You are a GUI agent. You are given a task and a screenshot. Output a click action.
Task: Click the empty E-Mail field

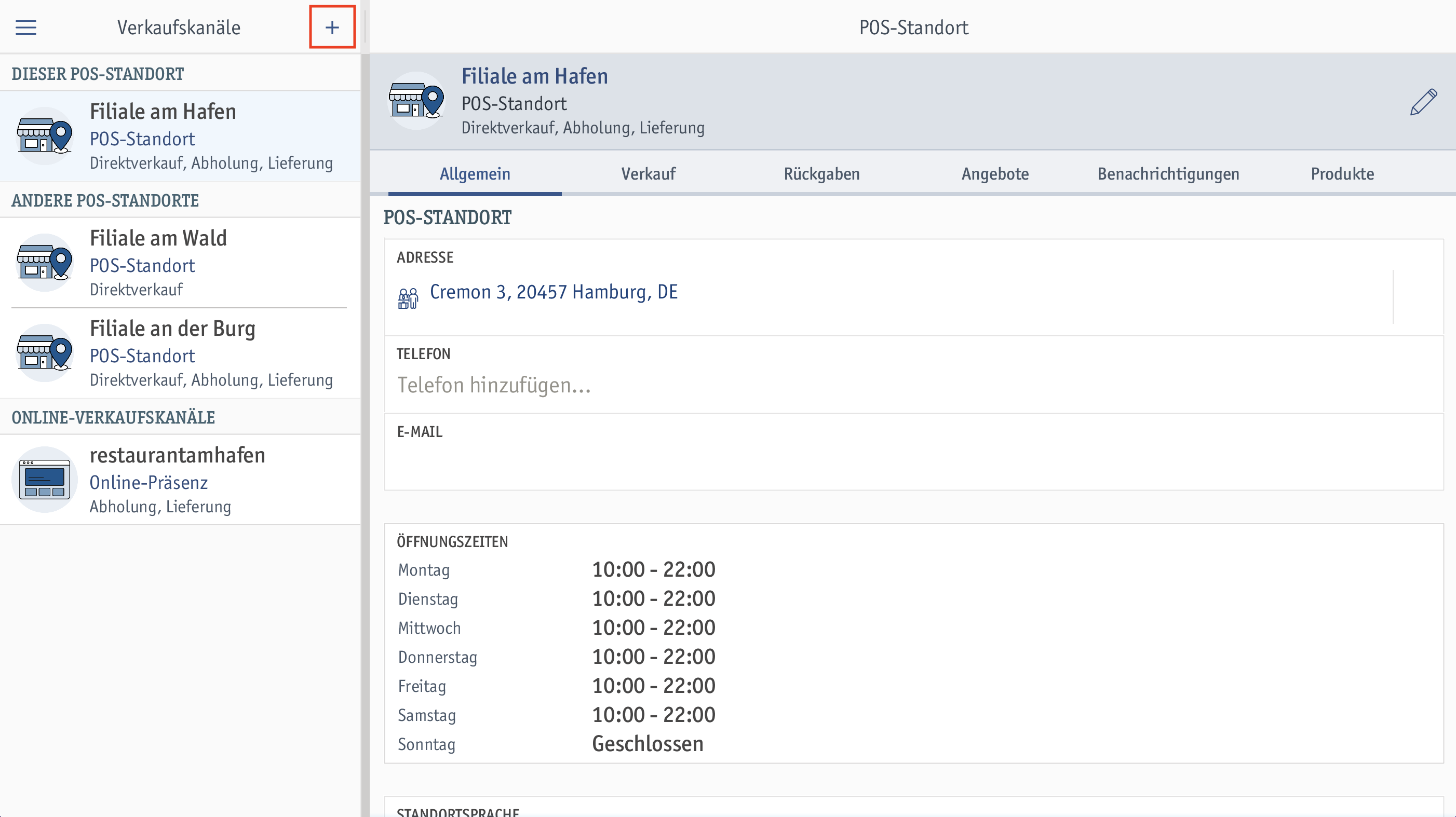tap(913, 453)
